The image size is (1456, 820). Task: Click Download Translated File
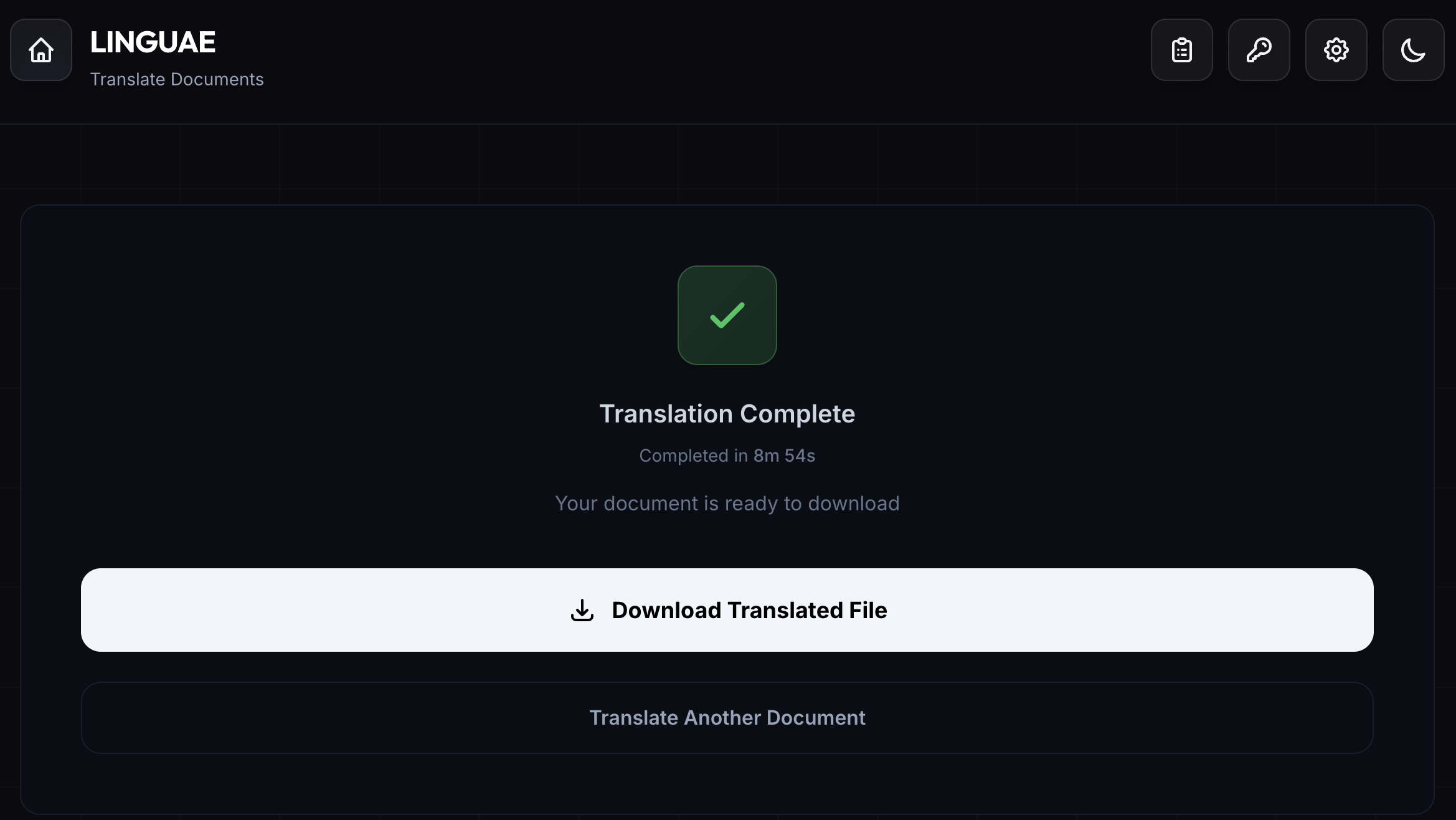pos(727,610)
